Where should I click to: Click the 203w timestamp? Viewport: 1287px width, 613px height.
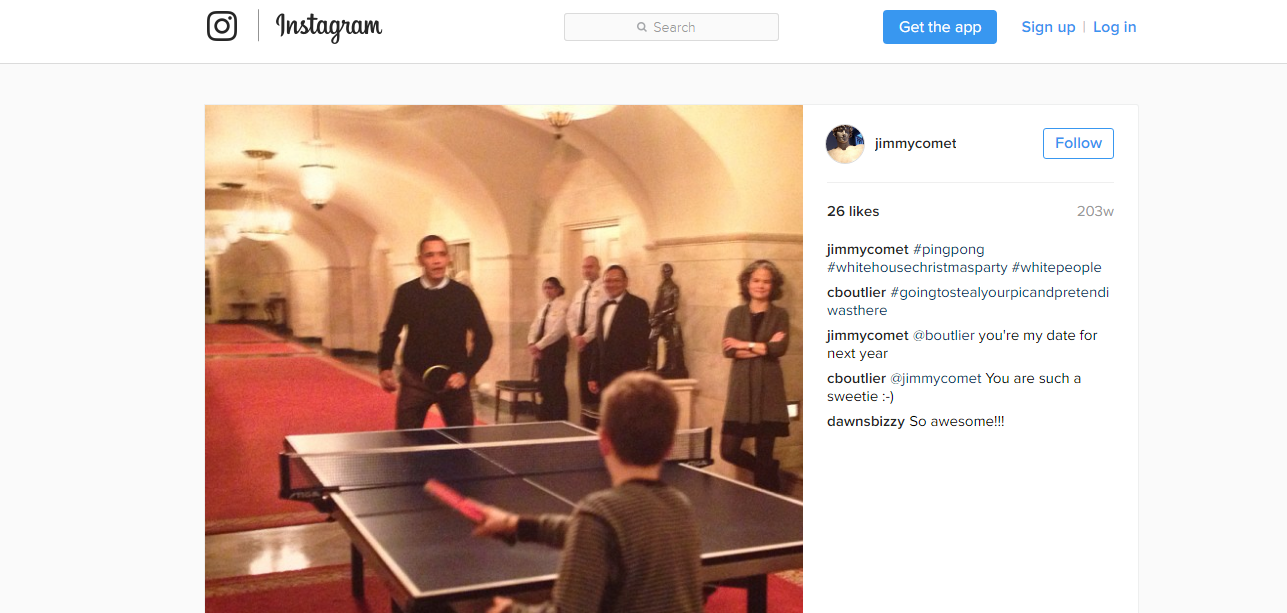pos(1095,211)
